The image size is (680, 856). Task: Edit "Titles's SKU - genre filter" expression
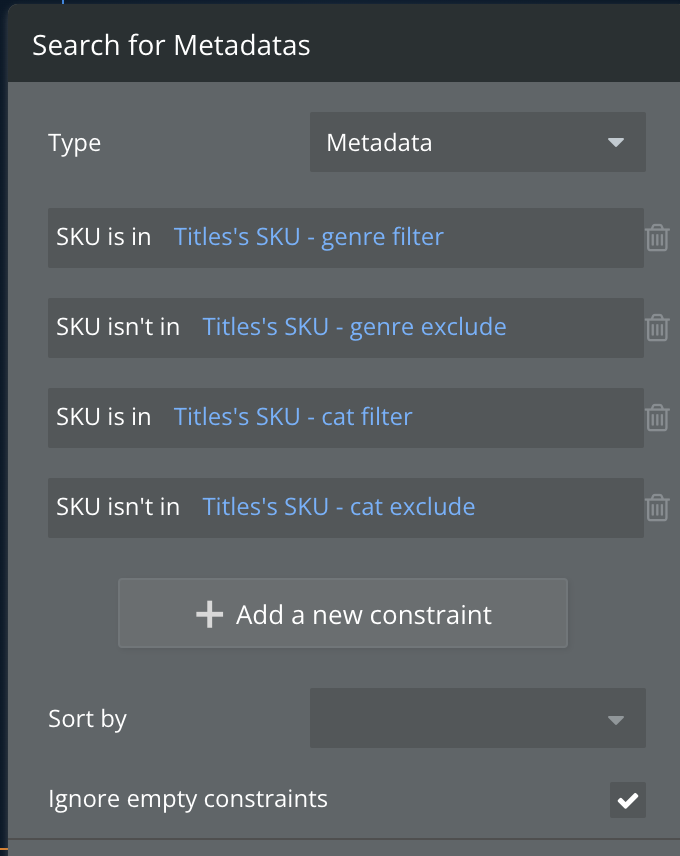pyautogui.click(x=308, y=237)
